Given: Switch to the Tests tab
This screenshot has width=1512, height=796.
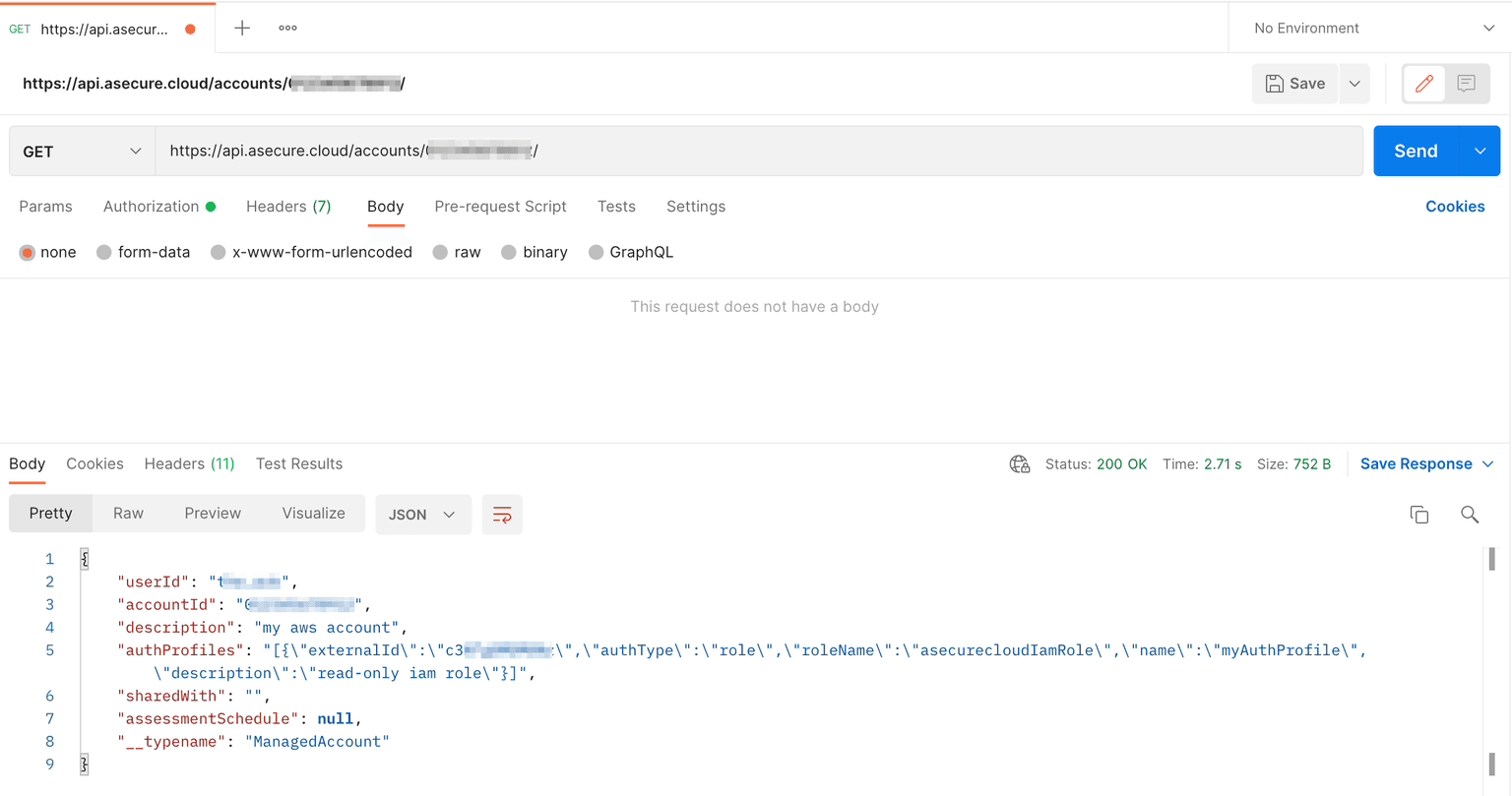Looking at the screenshot, I should 616,207.
